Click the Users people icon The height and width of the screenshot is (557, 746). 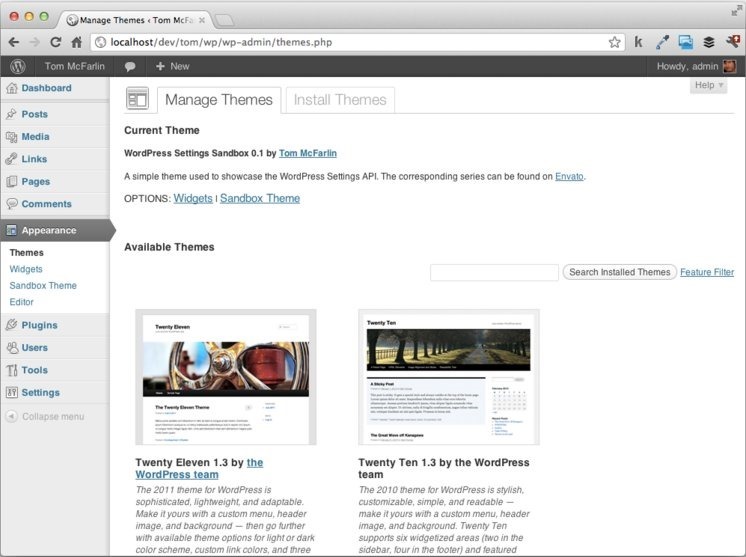coord(11,348)
